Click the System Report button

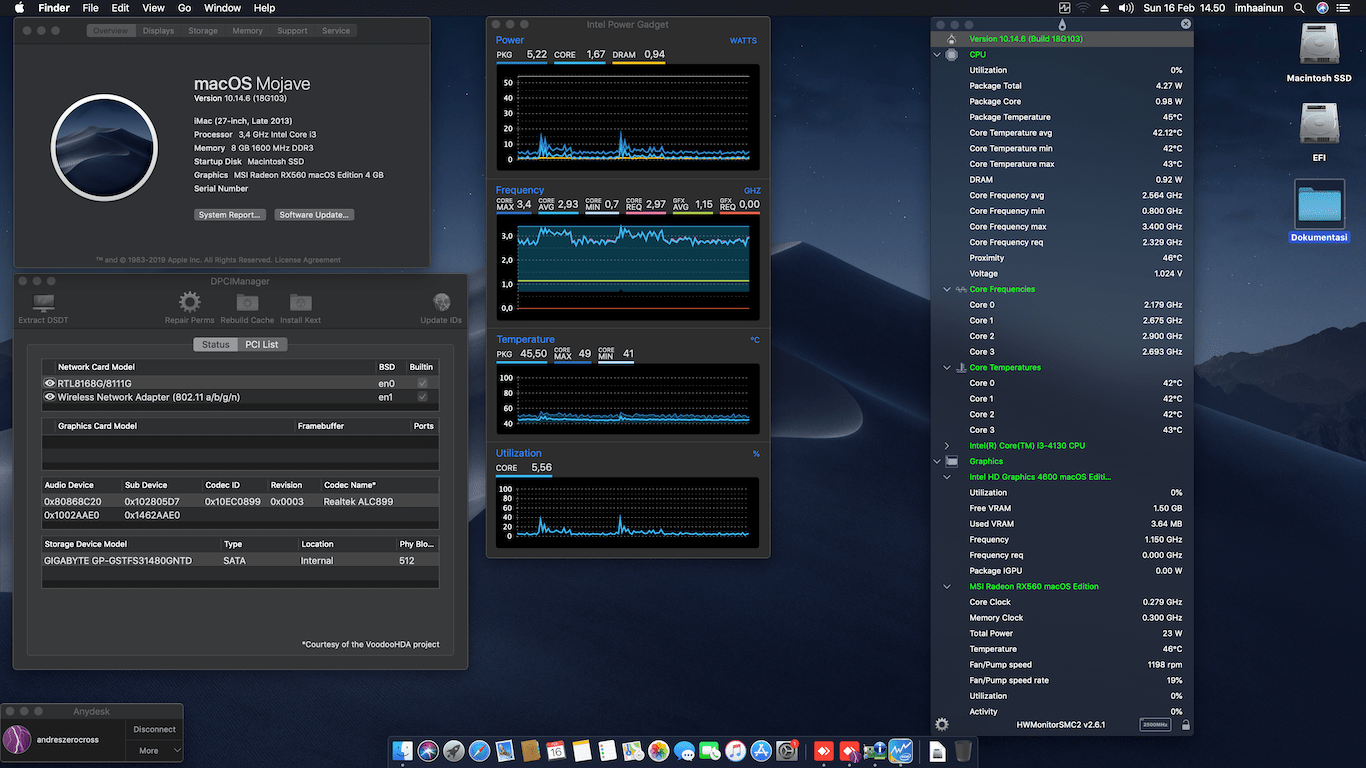(x=230, y=214)
